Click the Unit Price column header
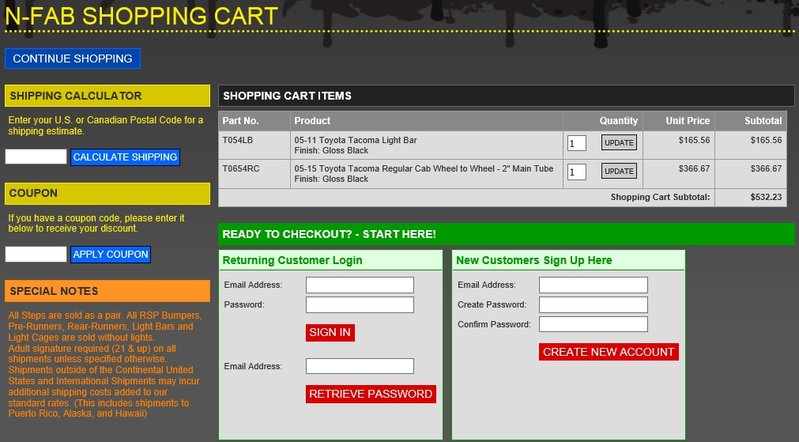 (687, 121)
